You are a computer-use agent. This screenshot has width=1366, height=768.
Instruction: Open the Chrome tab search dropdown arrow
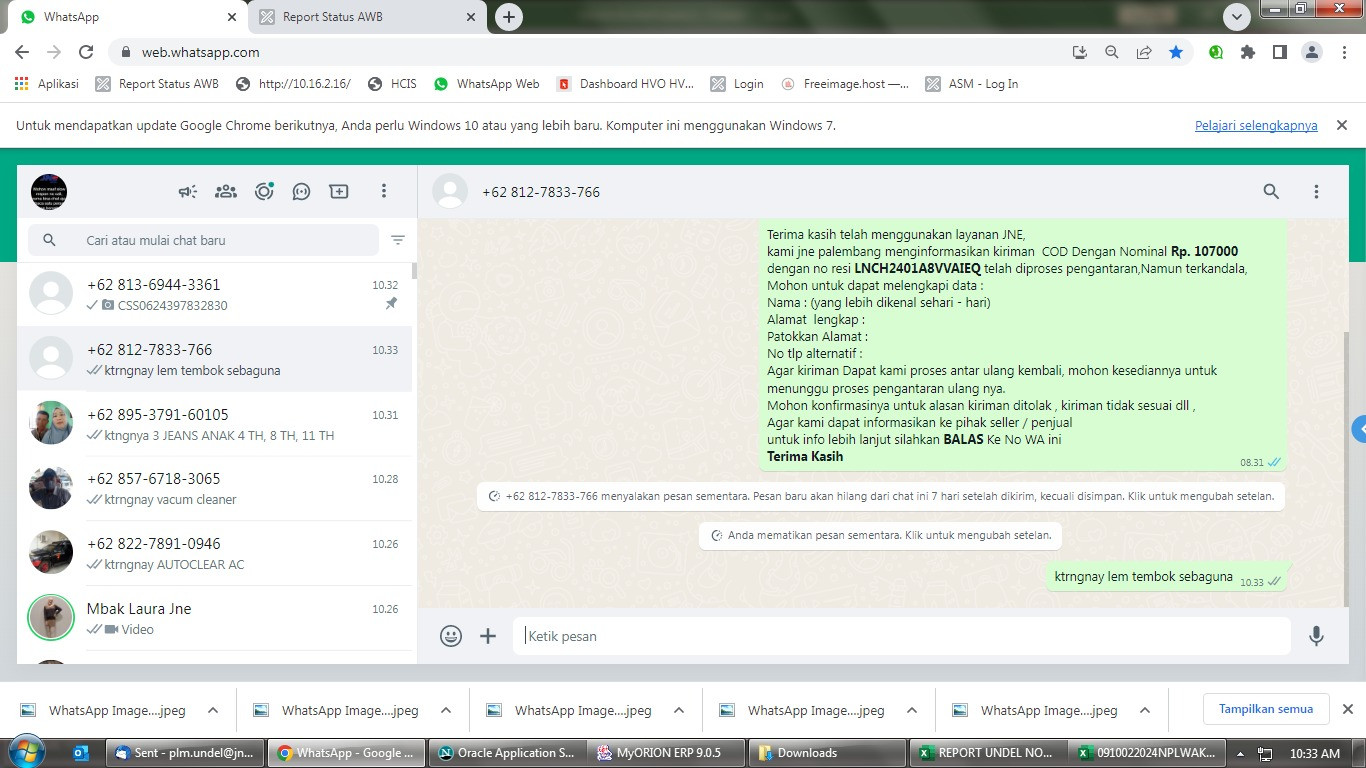pyautogui.click(x=1237, y=17)
